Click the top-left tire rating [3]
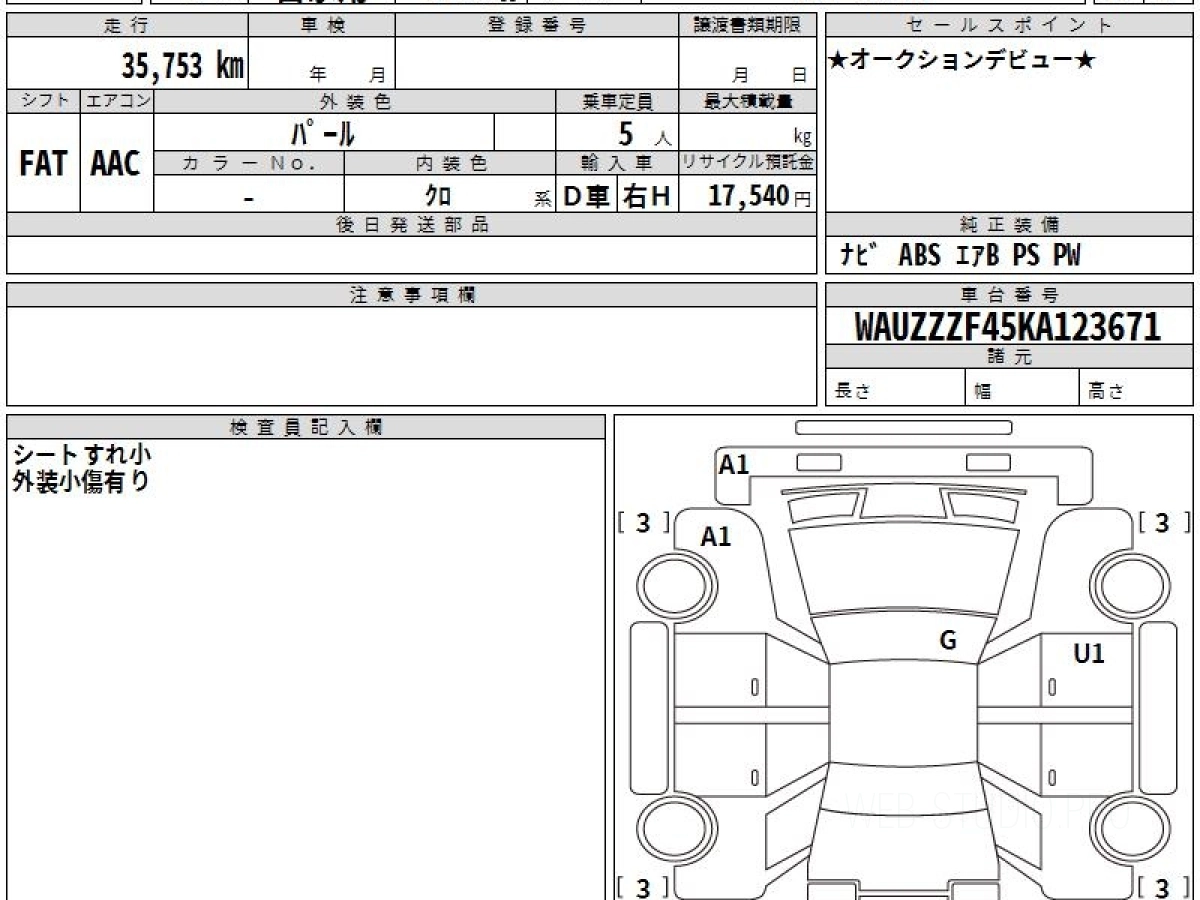Screen dimensions: 1200x900 (x=644, y=522)
